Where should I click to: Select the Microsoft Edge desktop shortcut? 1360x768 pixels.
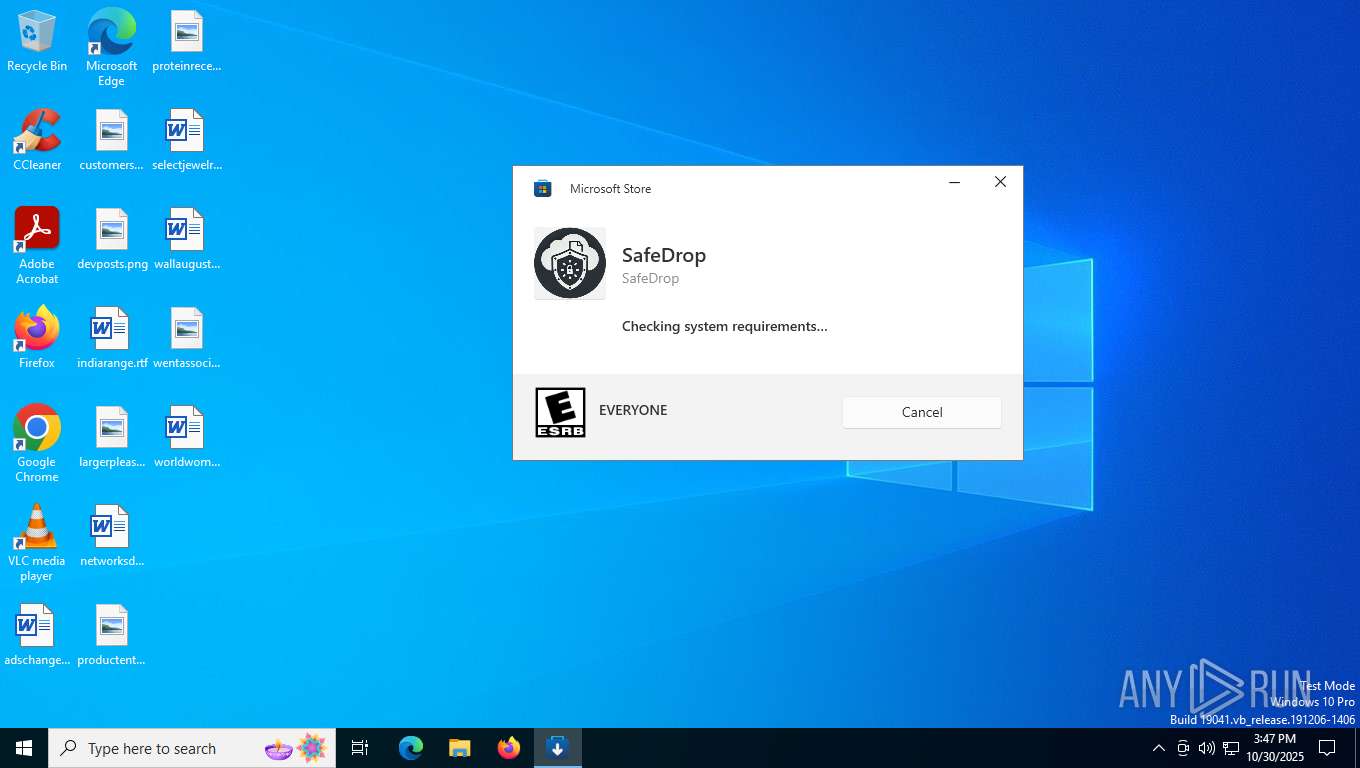(x=111, y=47)
